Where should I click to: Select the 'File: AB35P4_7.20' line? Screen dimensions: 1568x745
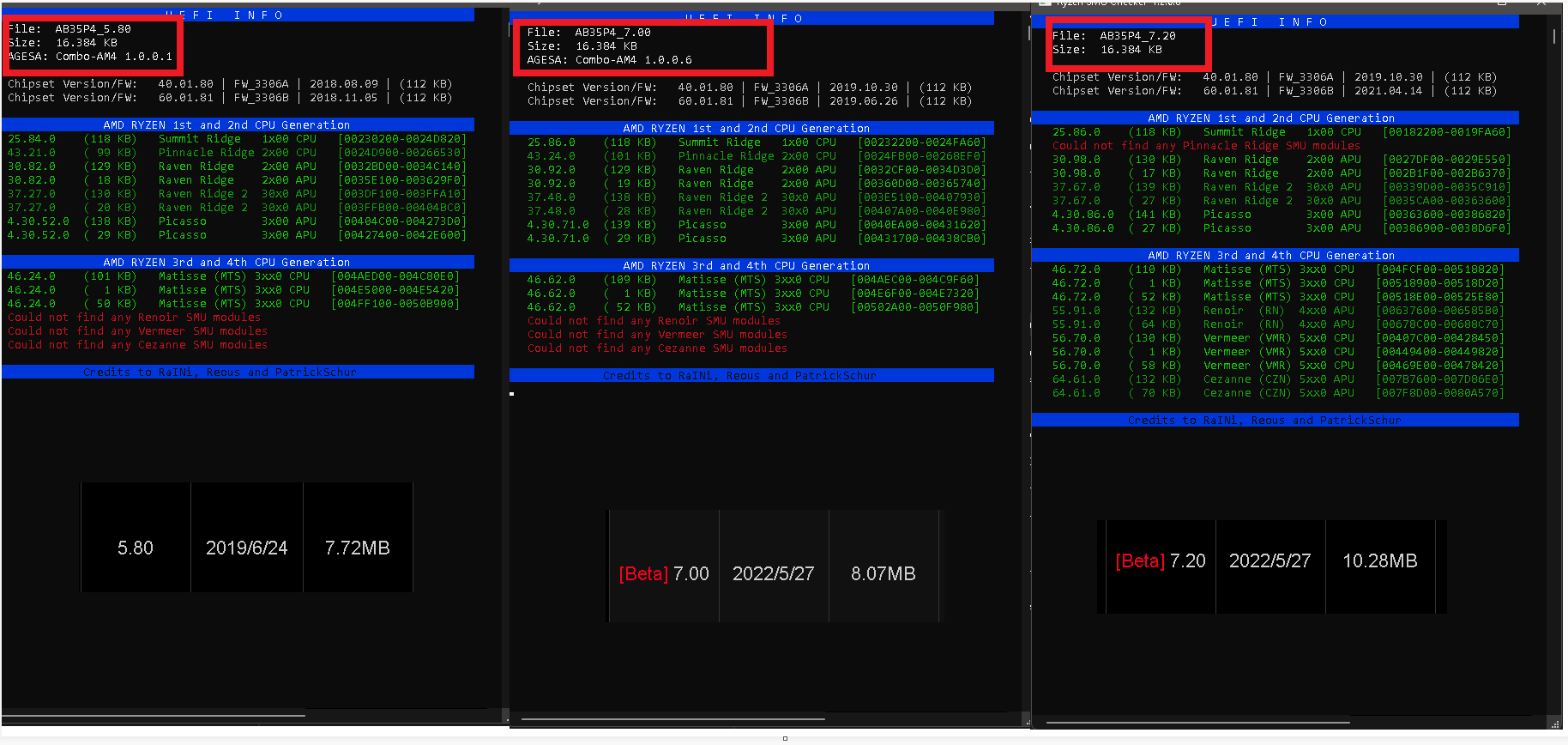[x=1114, y=36]
